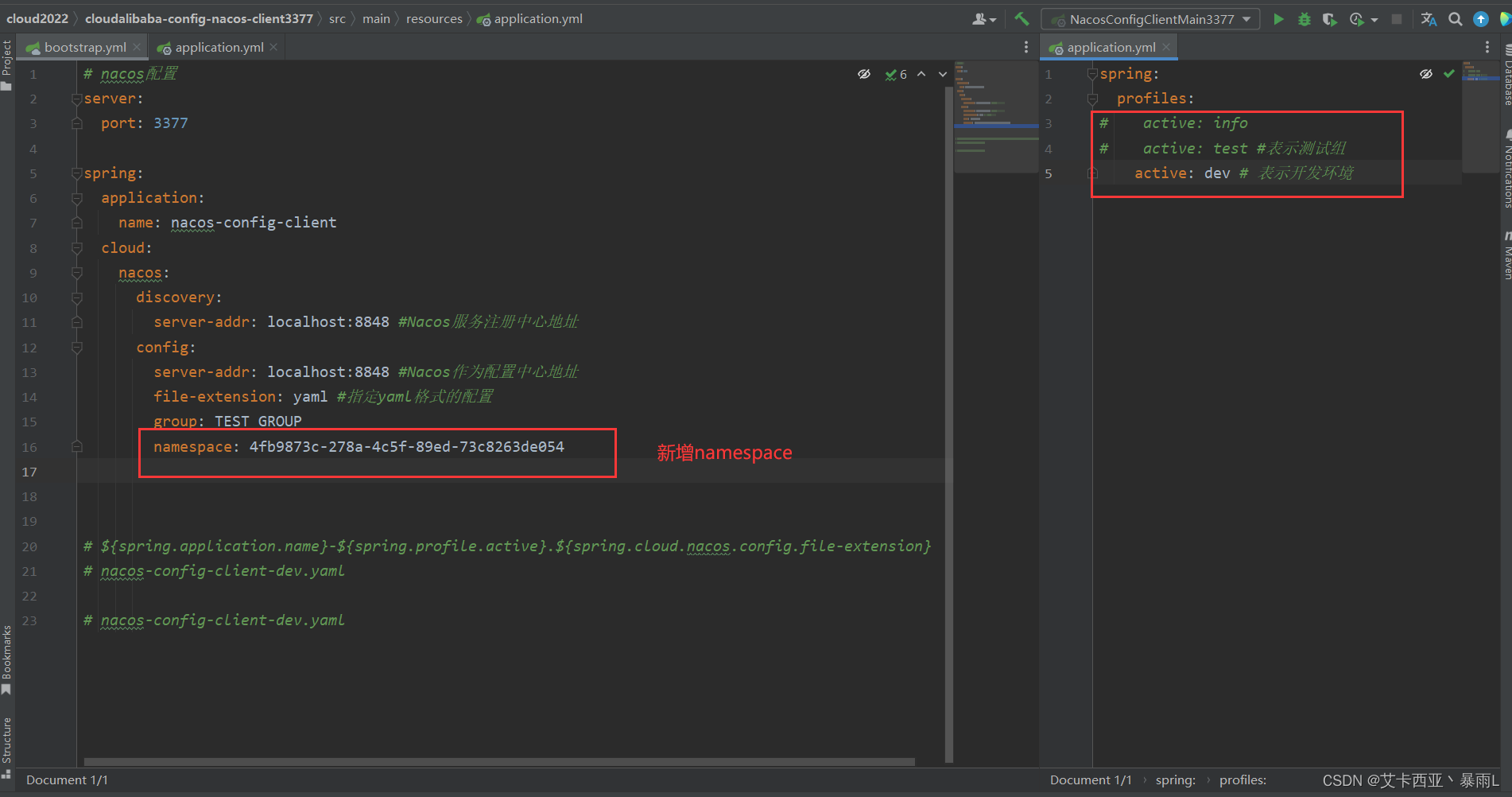Open the Structure tool window
The height and width of the screenshot is (797, 1512).
[6, 748]
